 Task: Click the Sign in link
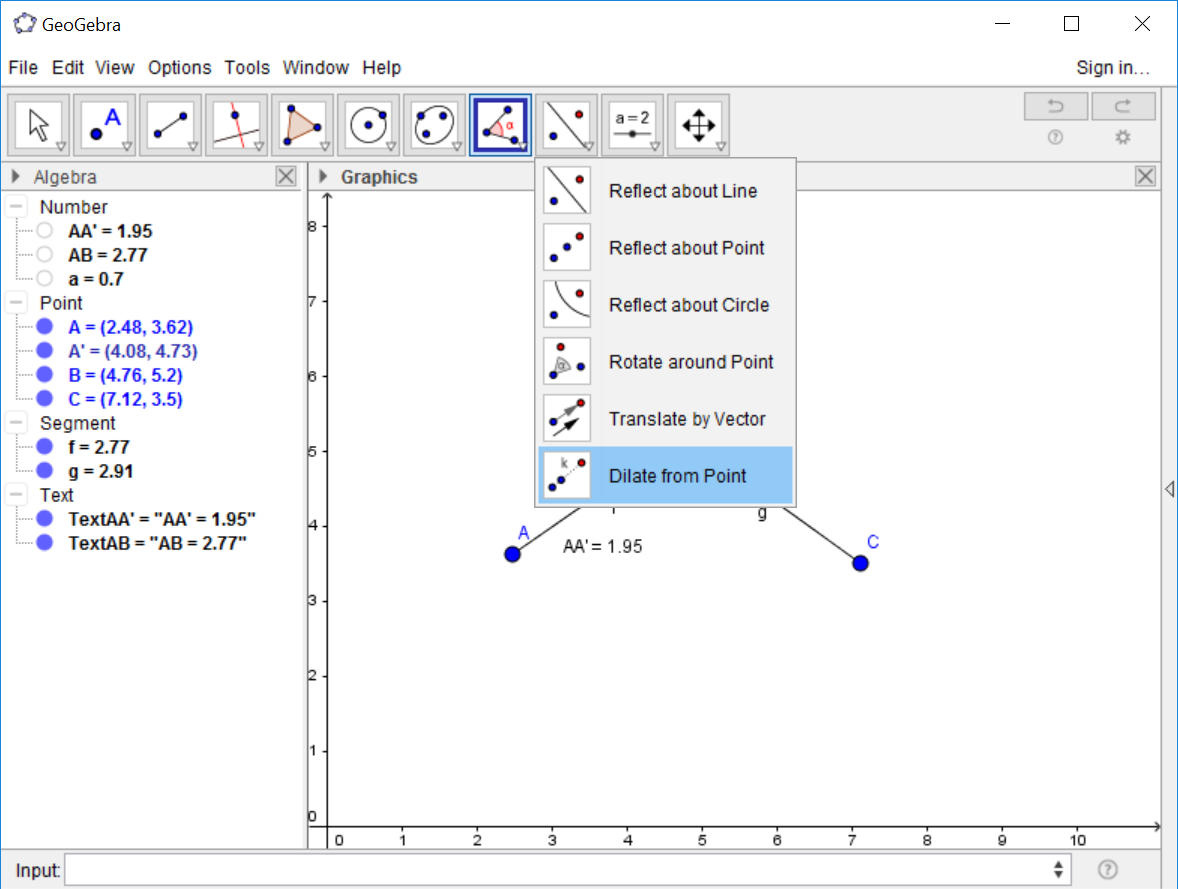pos(1113,67)
